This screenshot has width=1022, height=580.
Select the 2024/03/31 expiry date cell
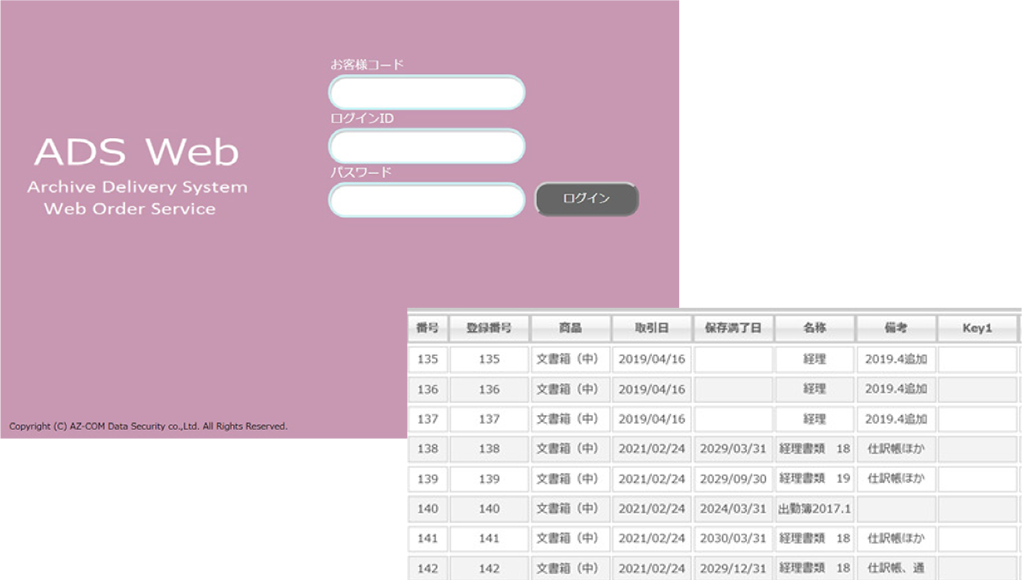[733, 509]
